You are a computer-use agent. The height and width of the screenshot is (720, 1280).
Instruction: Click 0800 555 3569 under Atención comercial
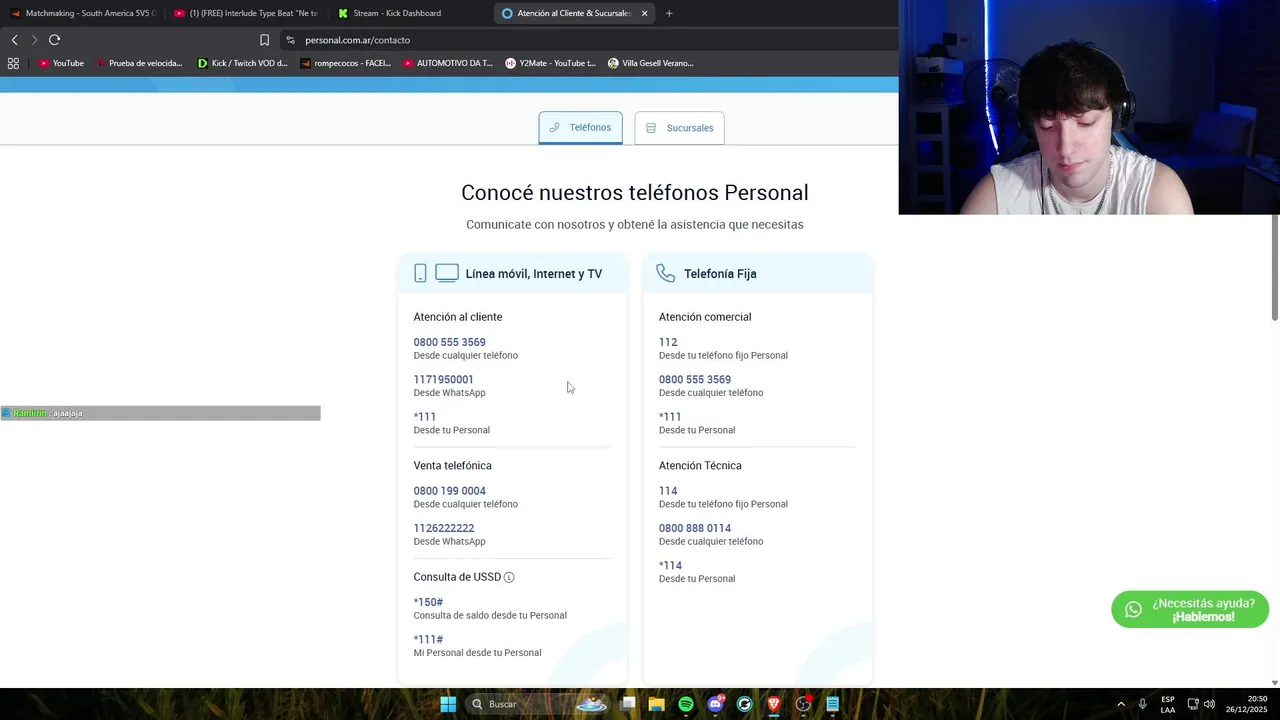click(695, 379)
